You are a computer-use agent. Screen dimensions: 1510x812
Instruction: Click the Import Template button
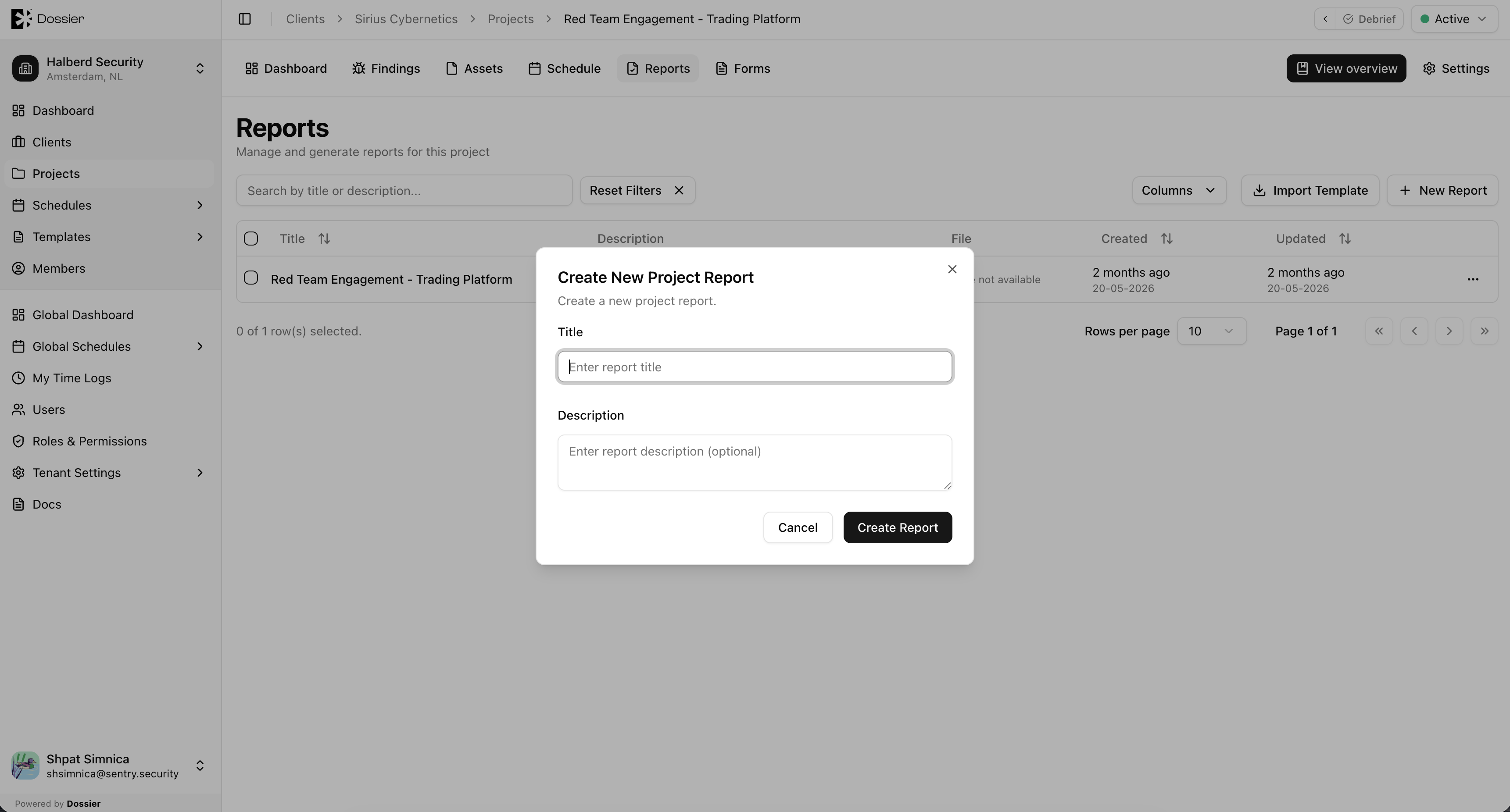click(x=1310, y=190)
